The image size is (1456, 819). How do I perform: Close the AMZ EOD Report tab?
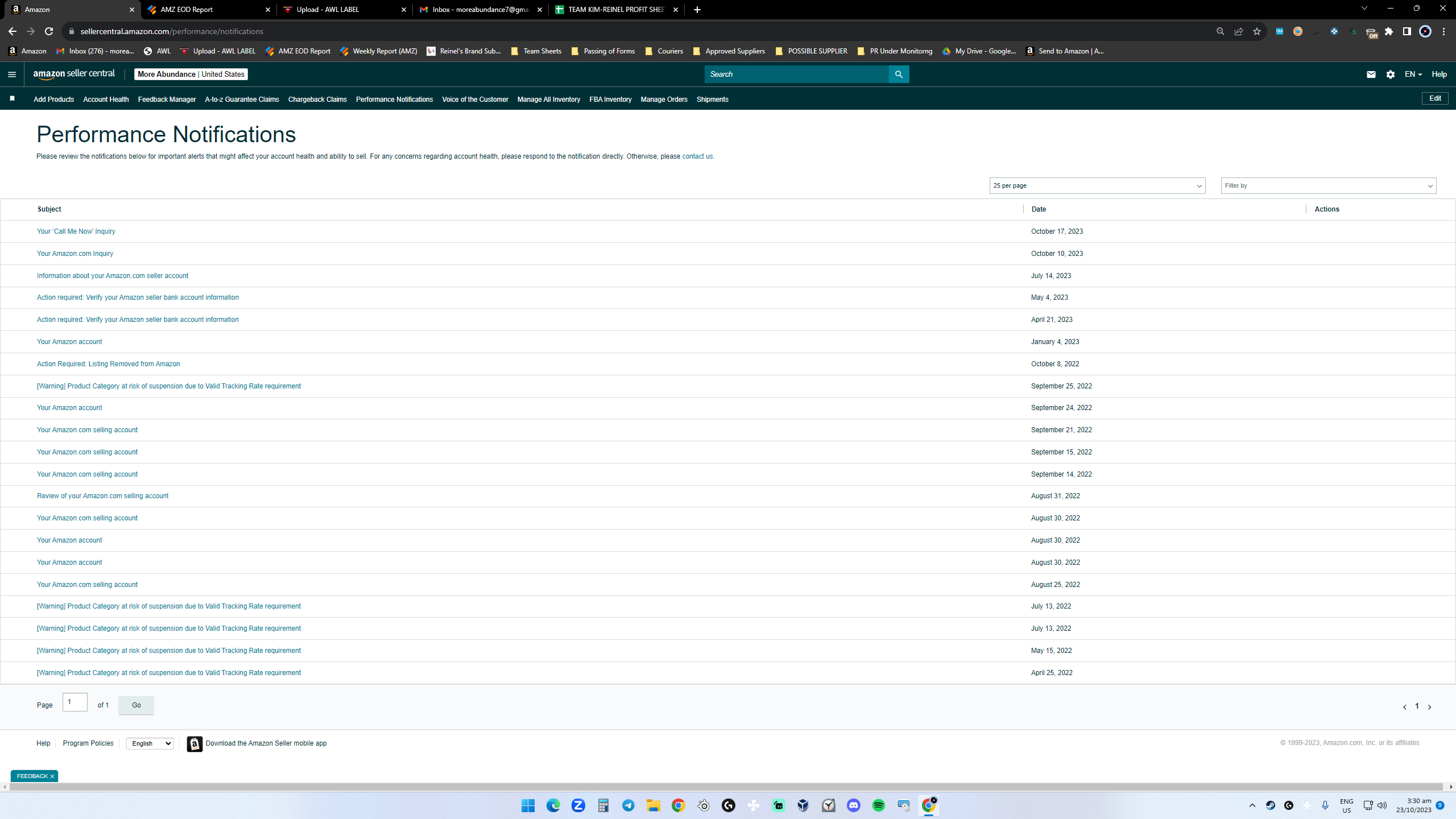(268, 10)
